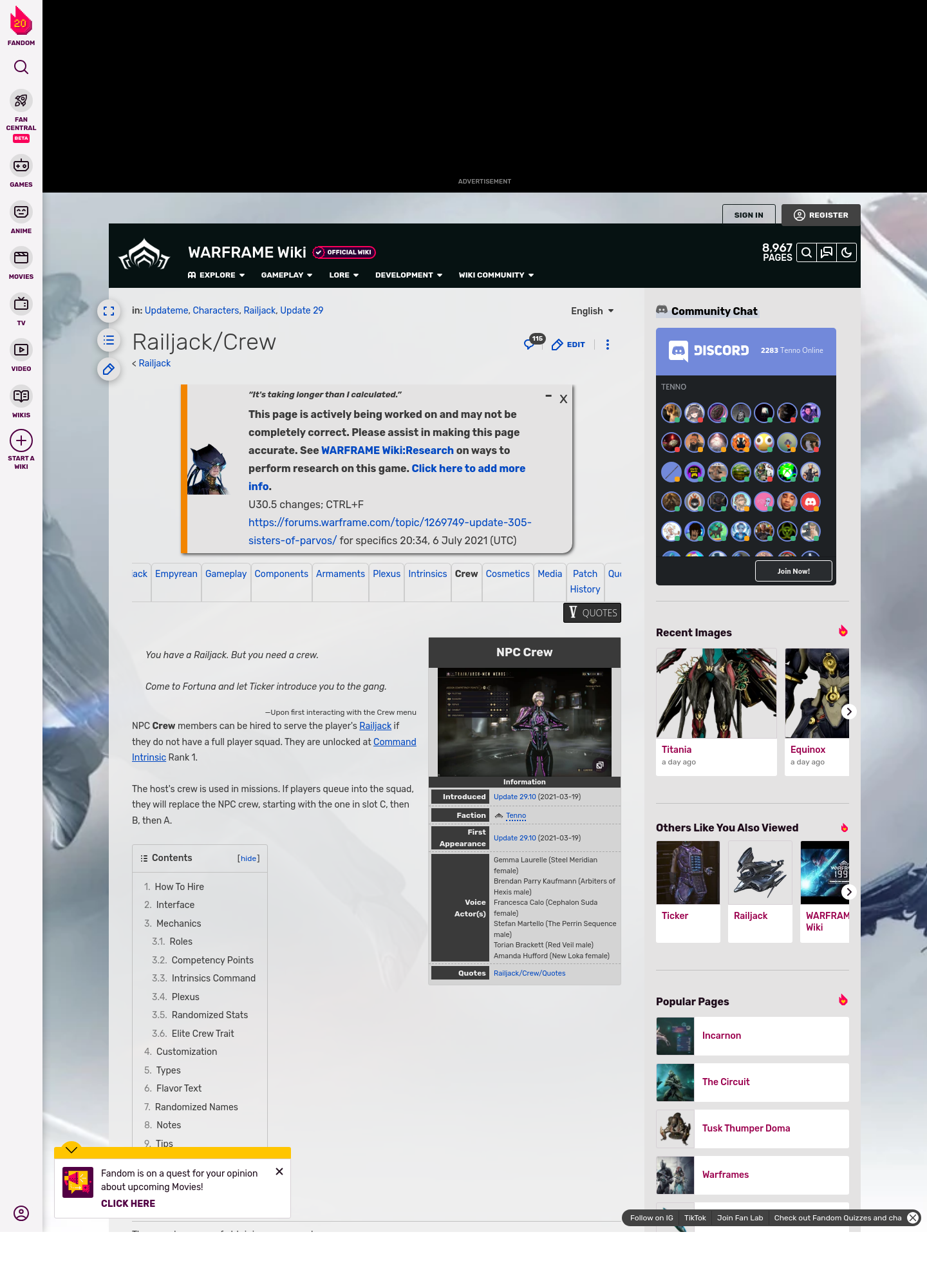Open the table of contents list icon
927x1288 pixels.
tap(109, 340)
